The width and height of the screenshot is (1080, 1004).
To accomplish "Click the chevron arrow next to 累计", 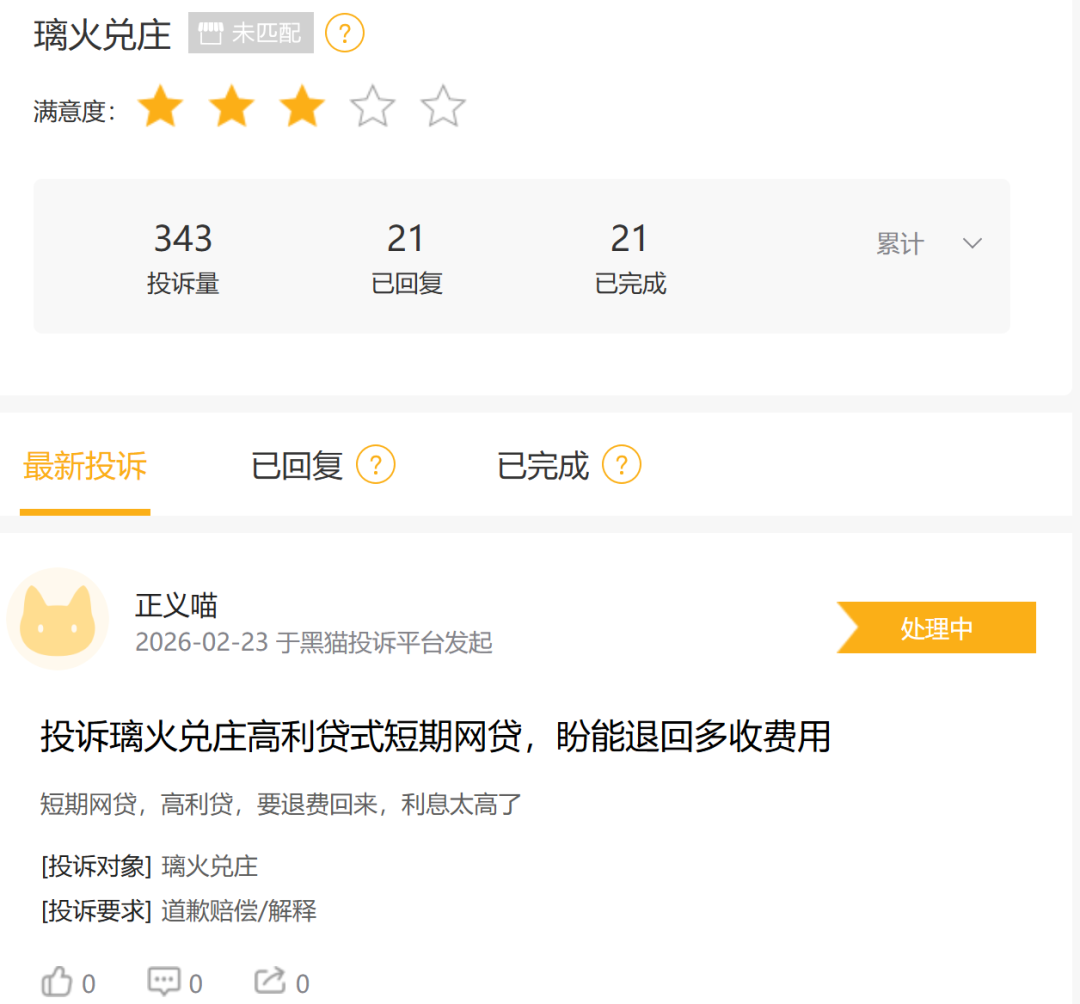I will pos(972,243).
